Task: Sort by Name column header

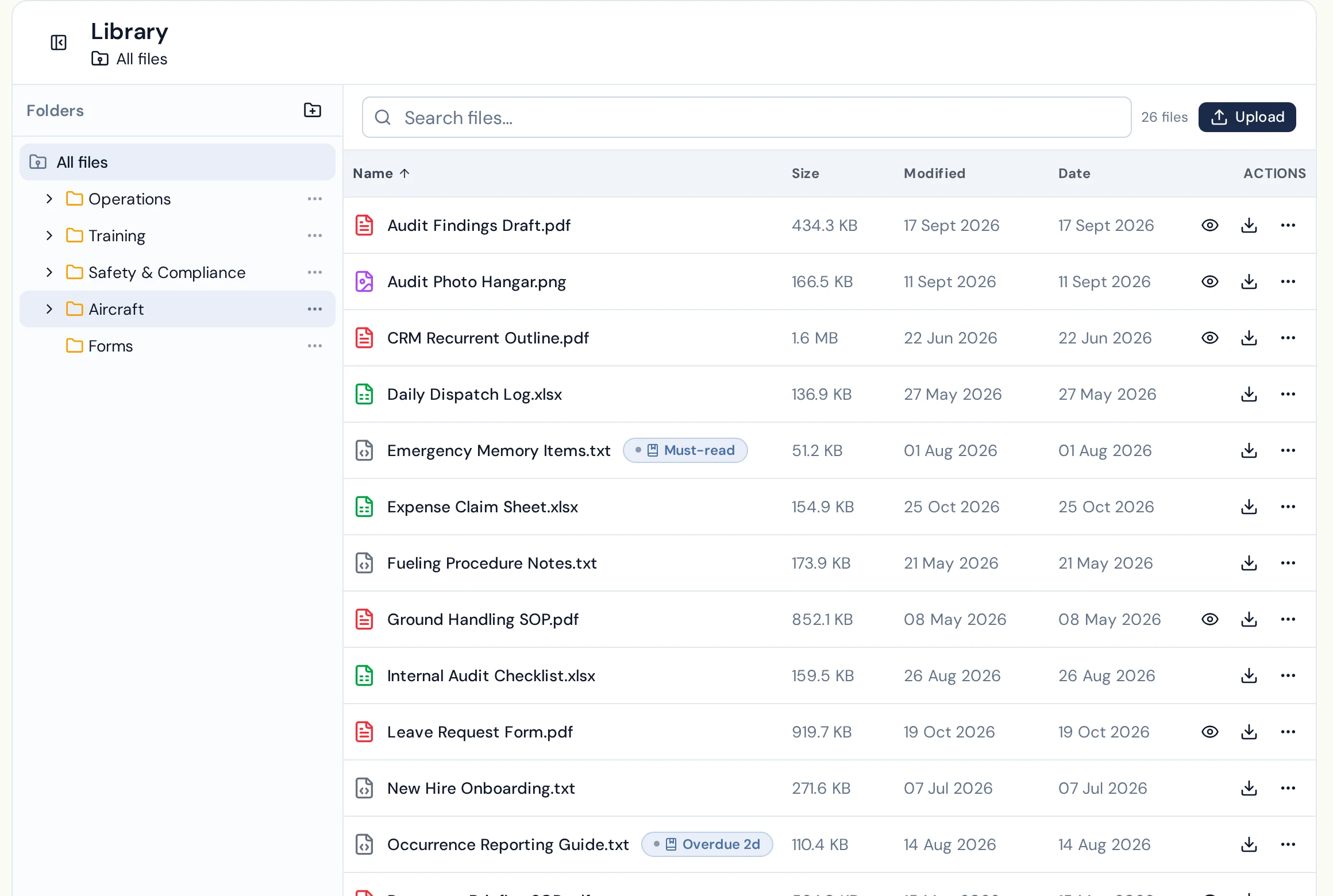Action: click(x=381, y=173)
